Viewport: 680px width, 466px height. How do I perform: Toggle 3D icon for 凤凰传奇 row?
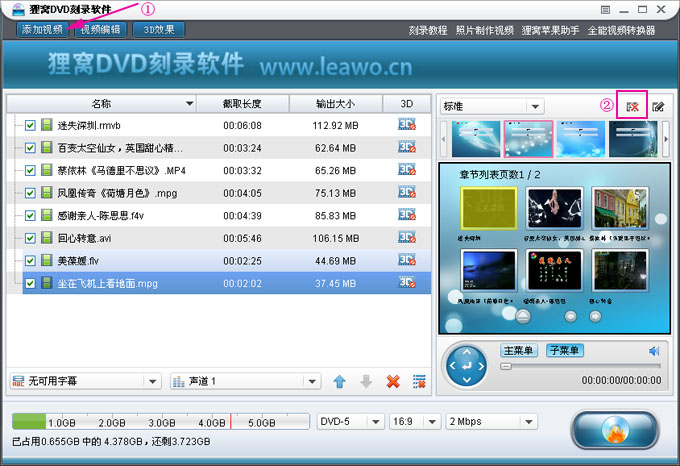pyautogui.click(x=407, y=192)
